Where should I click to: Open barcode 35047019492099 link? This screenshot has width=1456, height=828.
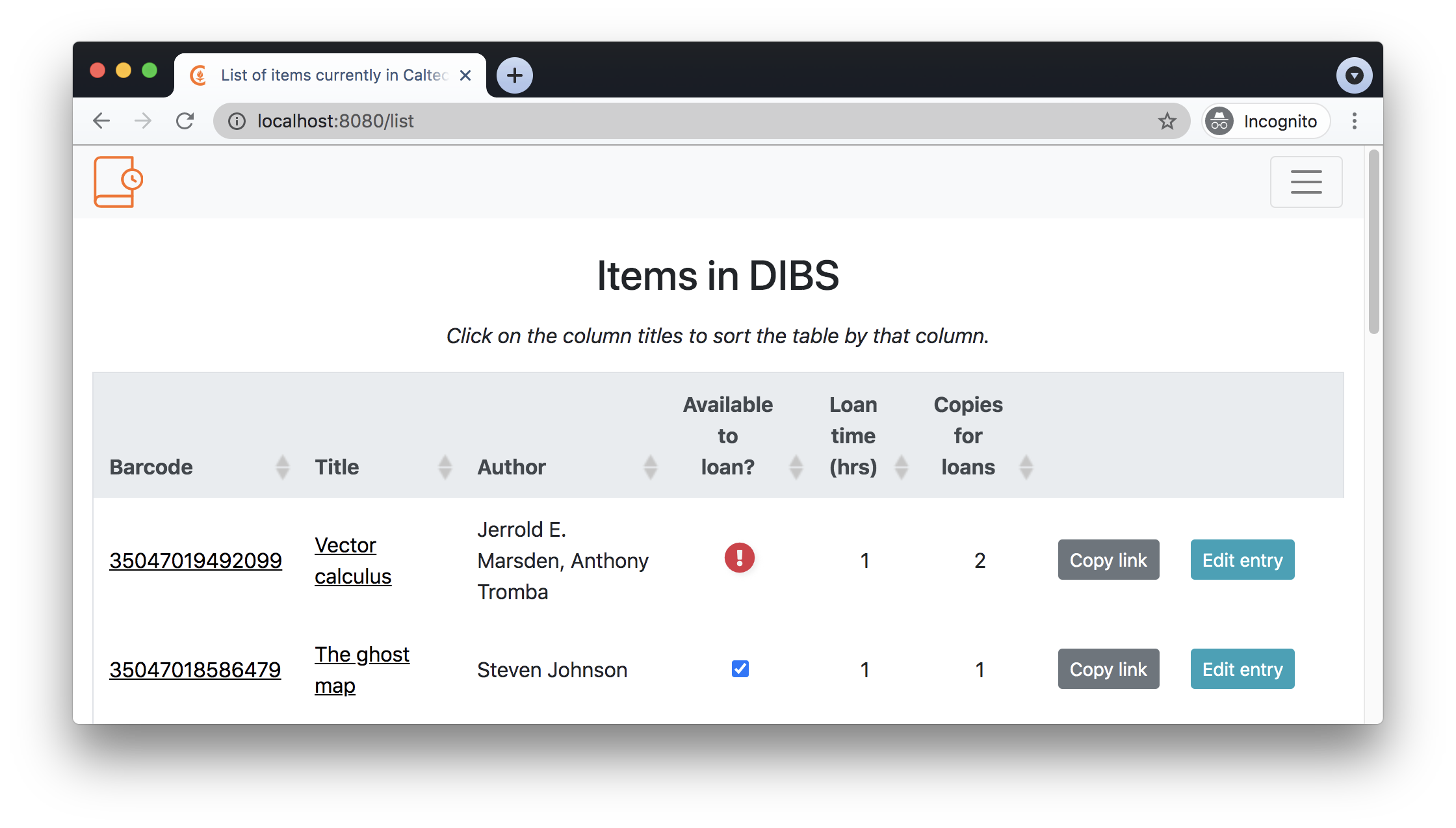(196, 560)
